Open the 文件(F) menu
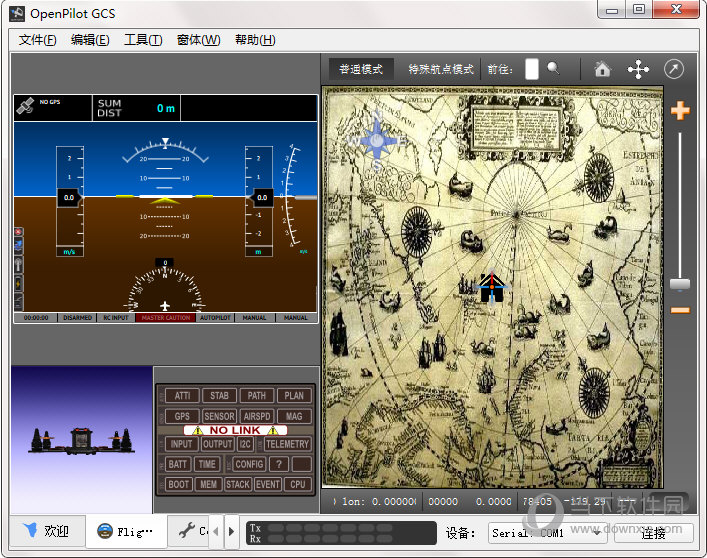Image resolution: width=707 pixels, height=558 pixels. (37, 40)
